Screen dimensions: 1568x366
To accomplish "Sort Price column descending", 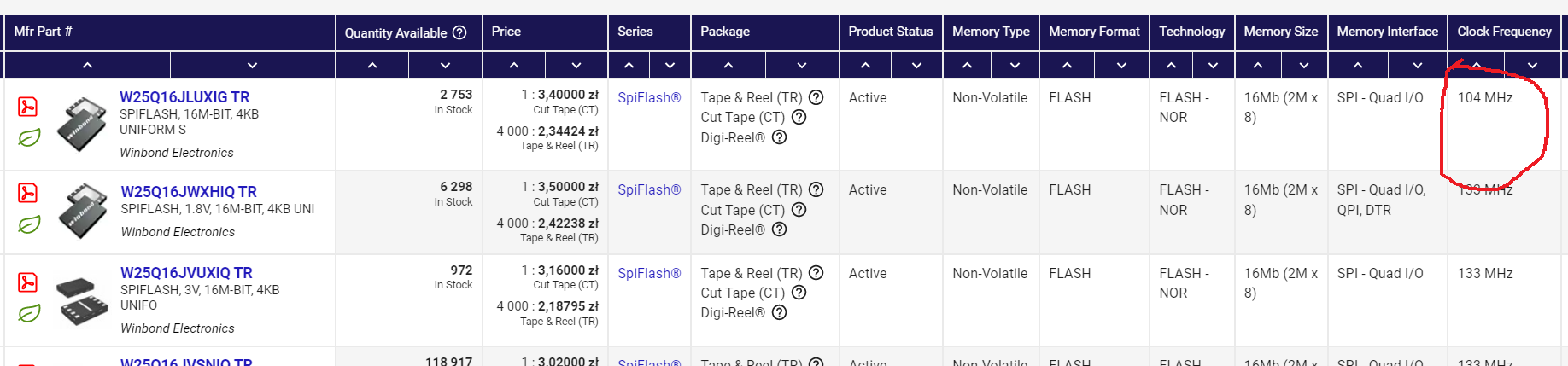I will tap(576, 65).
